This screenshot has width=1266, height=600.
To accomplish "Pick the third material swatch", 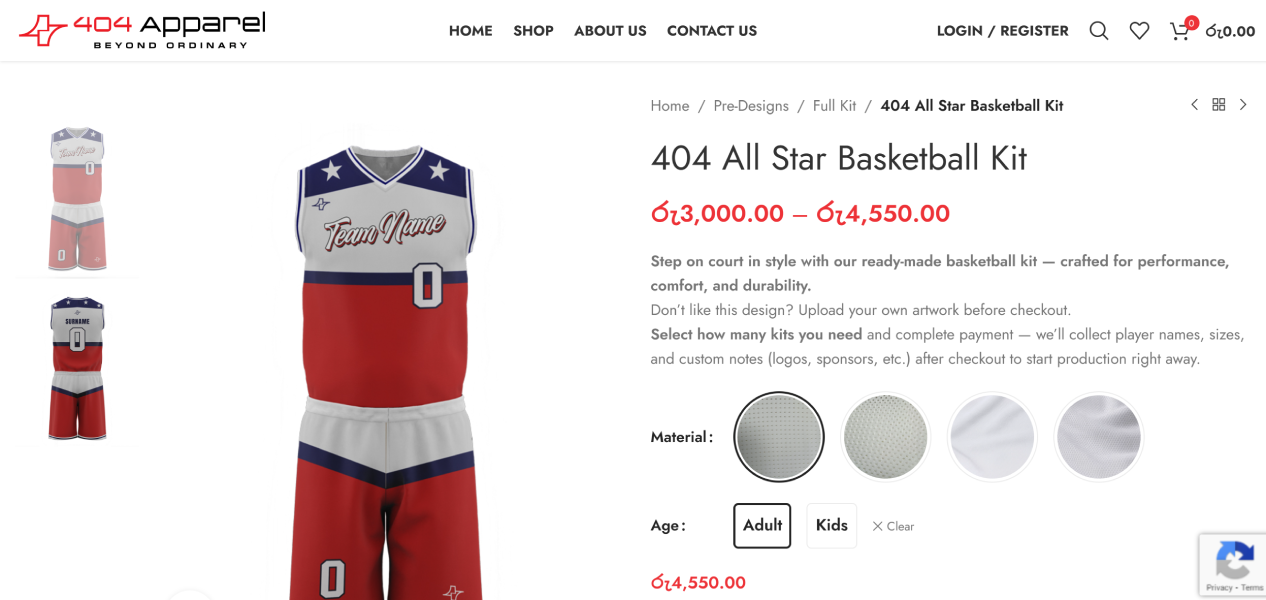I will click(x=992, y=437).
